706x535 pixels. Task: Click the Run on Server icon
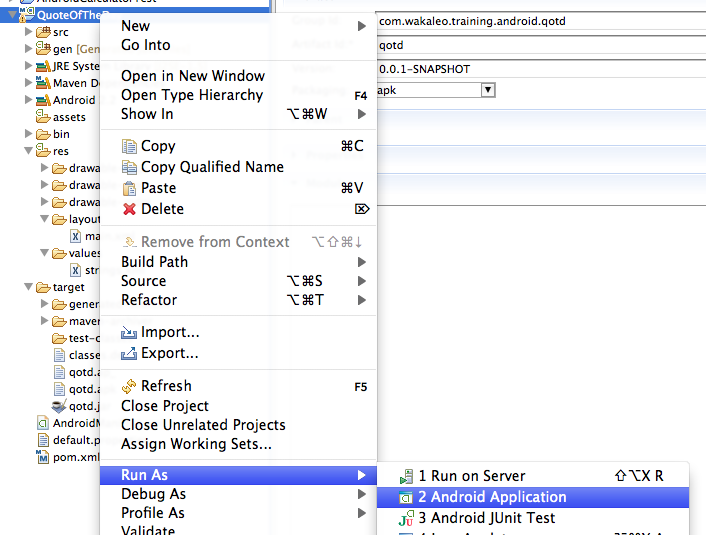406,476
